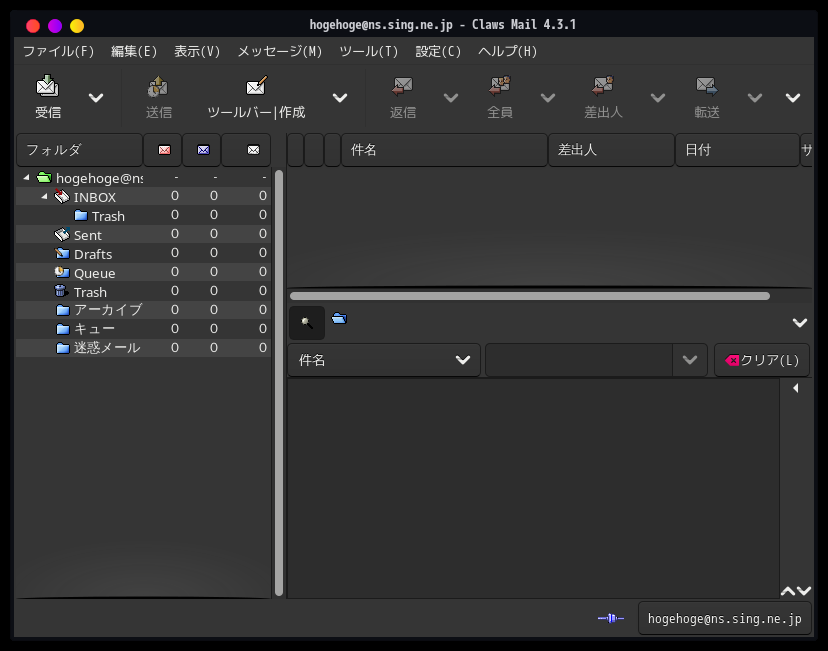Open the ツール(T) menu
This screenshot has height=651, width=828.
[x=368, y=51]
